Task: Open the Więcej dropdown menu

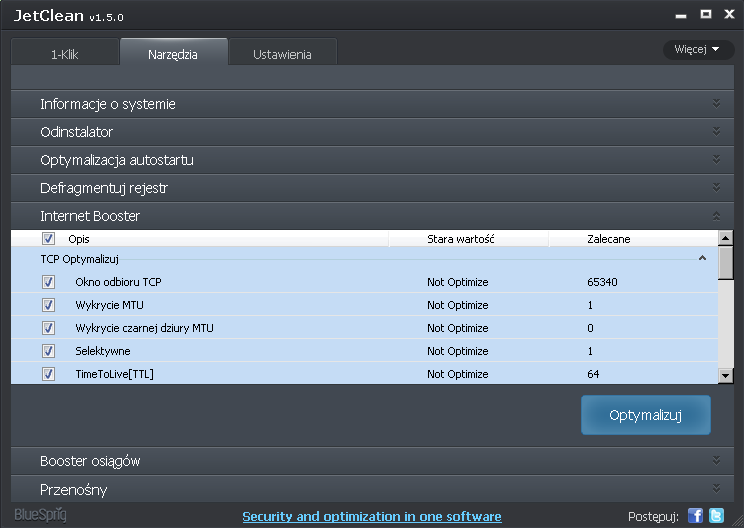Action: (697, 49)
